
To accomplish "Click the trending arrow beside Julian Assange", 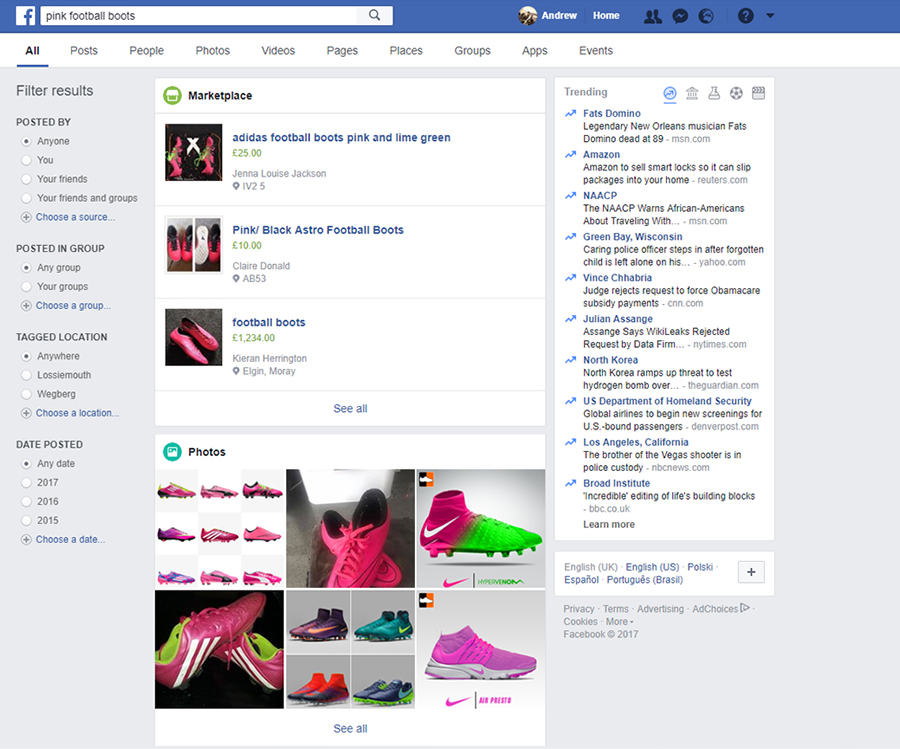I will point(571,319).
